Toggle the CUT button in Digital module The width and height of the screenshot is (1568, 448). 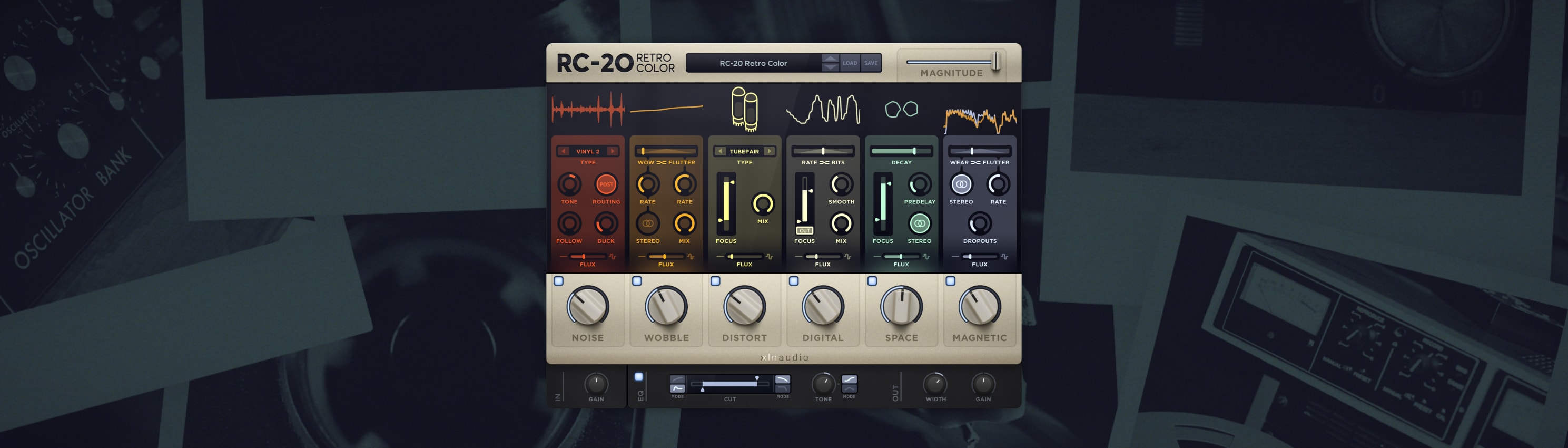point(805,231)
